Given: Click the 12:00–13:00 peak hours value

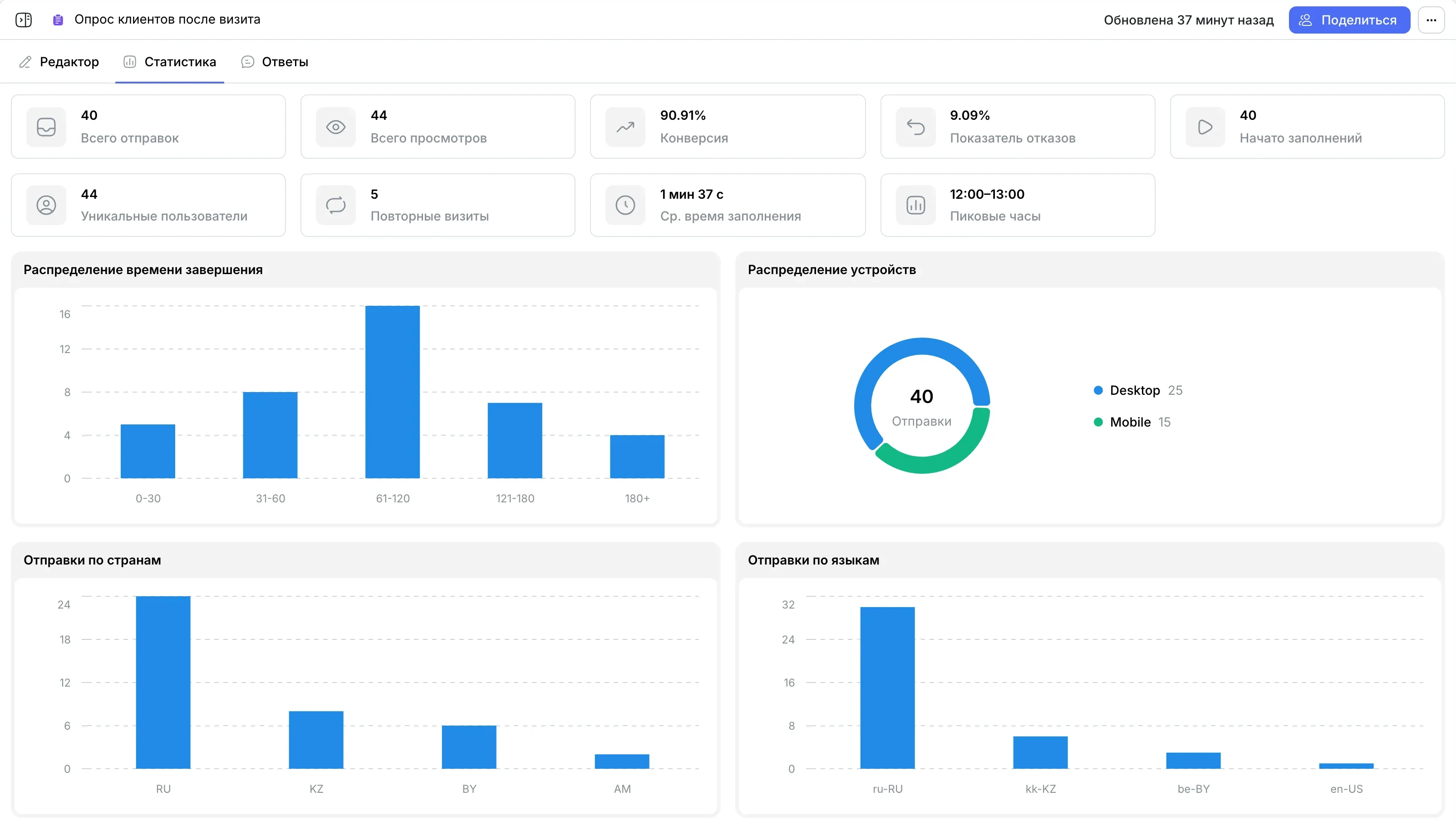Looking at the screenshot, I should (x=987, y=194).
